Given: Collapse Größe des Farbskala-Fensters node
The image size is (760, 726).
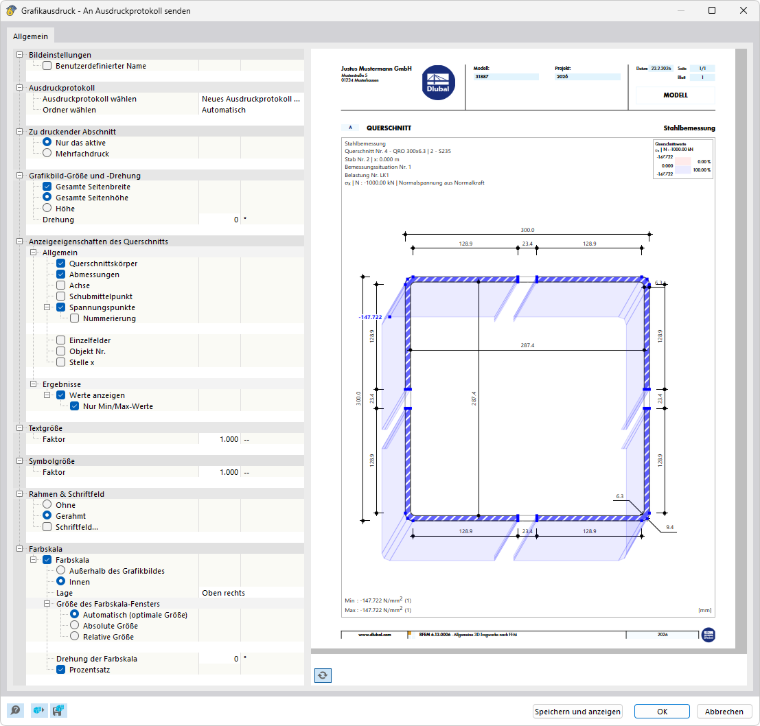Looking at the screenshot, I should (x=47, y=603).
